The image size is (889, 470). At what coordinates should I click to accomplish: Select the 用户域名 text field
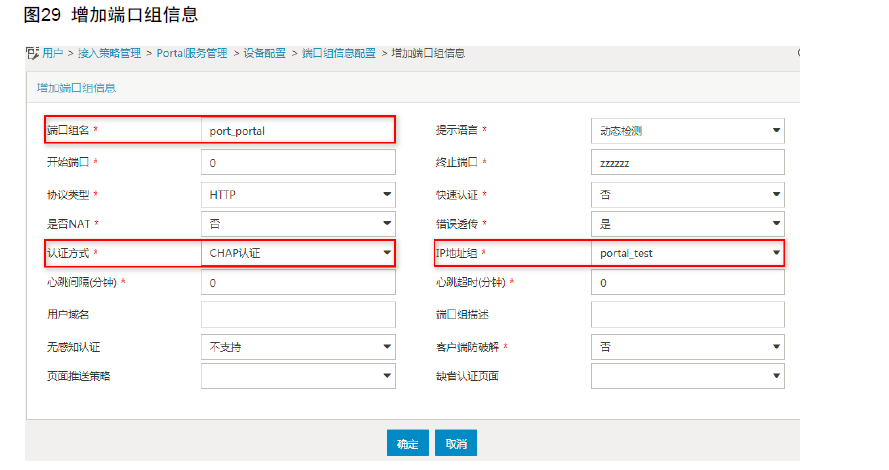[x=298, y=315]
